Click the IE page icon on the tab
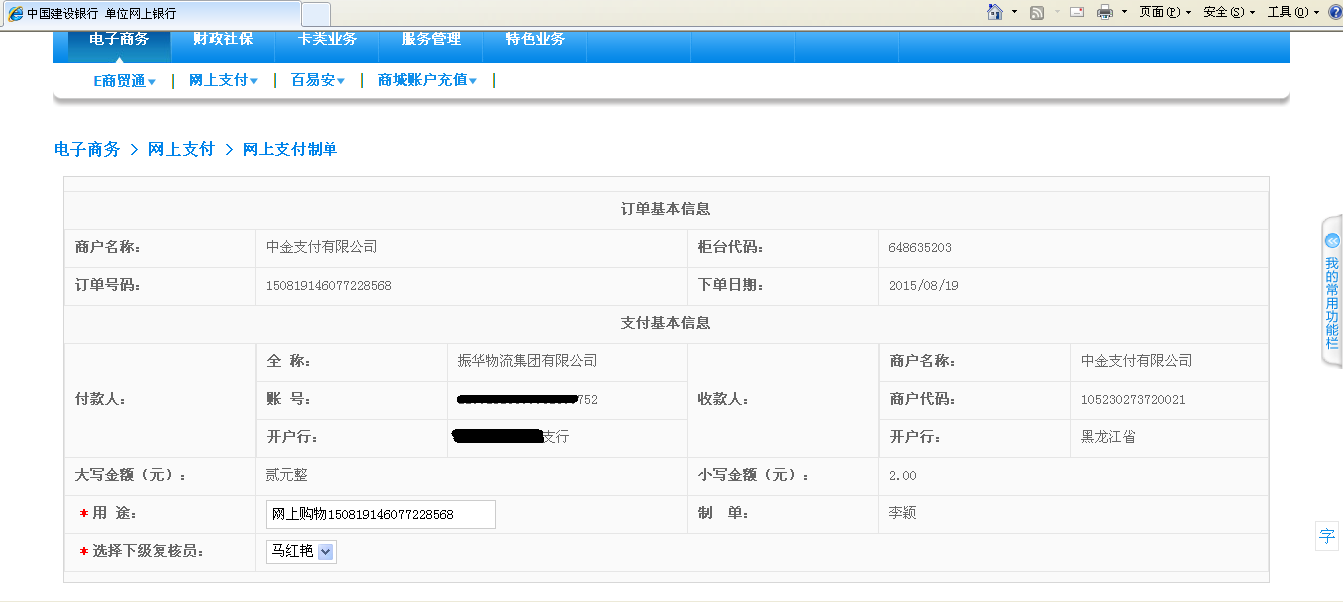Viewport: 1343px width, 603px height. tap(15, 14)
